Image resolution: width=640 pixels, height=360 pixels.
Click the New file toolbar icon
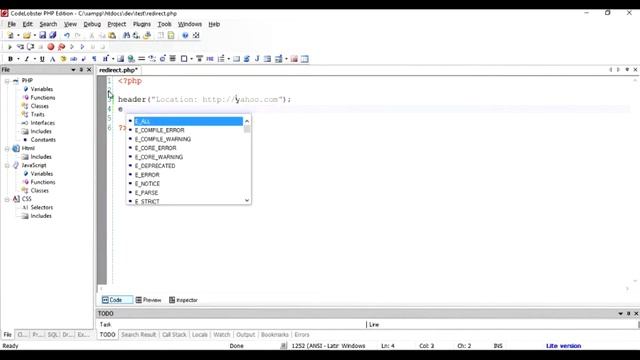pyautogui.click(x=11, y=36)
